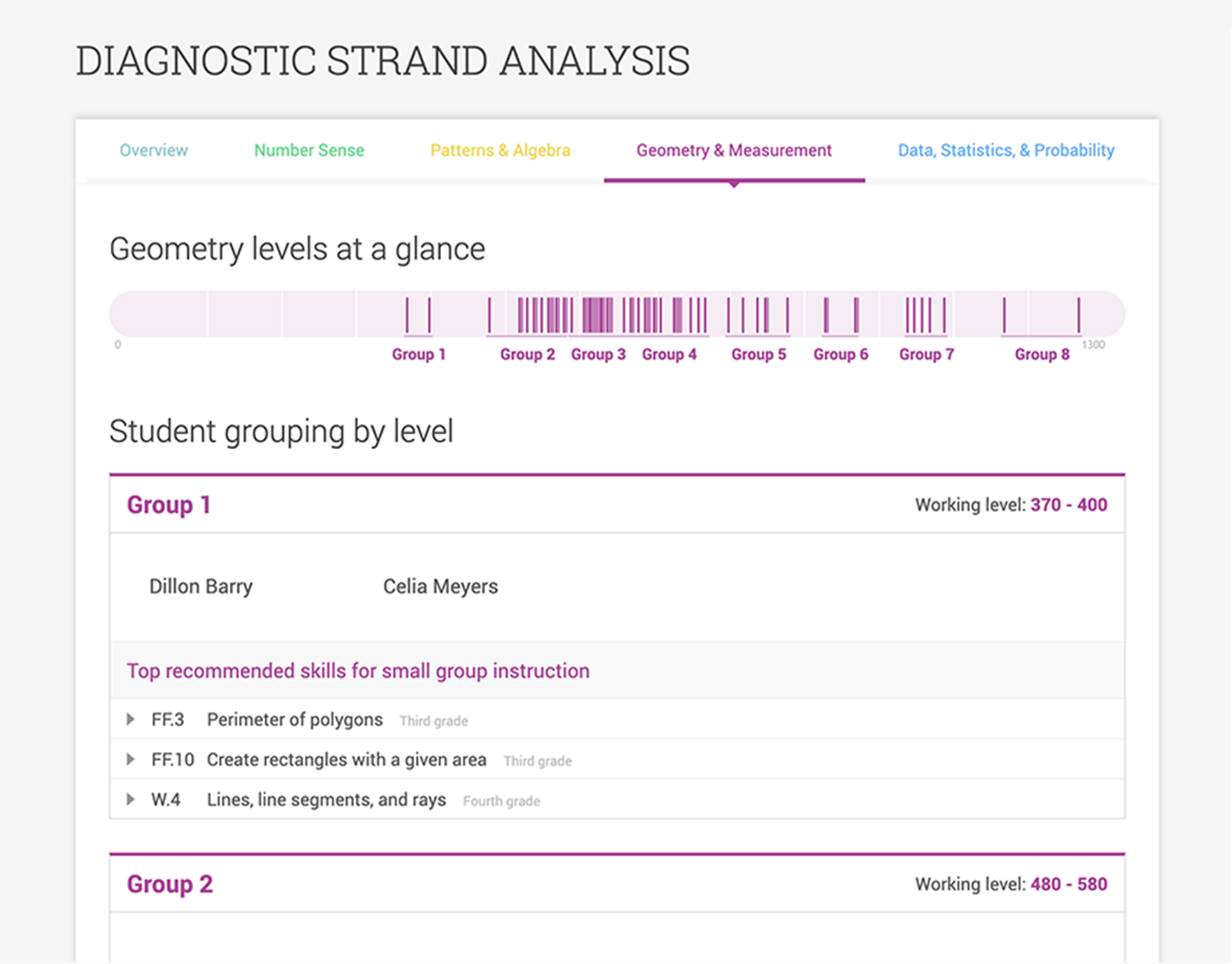Image resolution: width=1232 pixels, height=964 pixels.
Task: Click the Group 1 section heading
Action: (169, 505)
